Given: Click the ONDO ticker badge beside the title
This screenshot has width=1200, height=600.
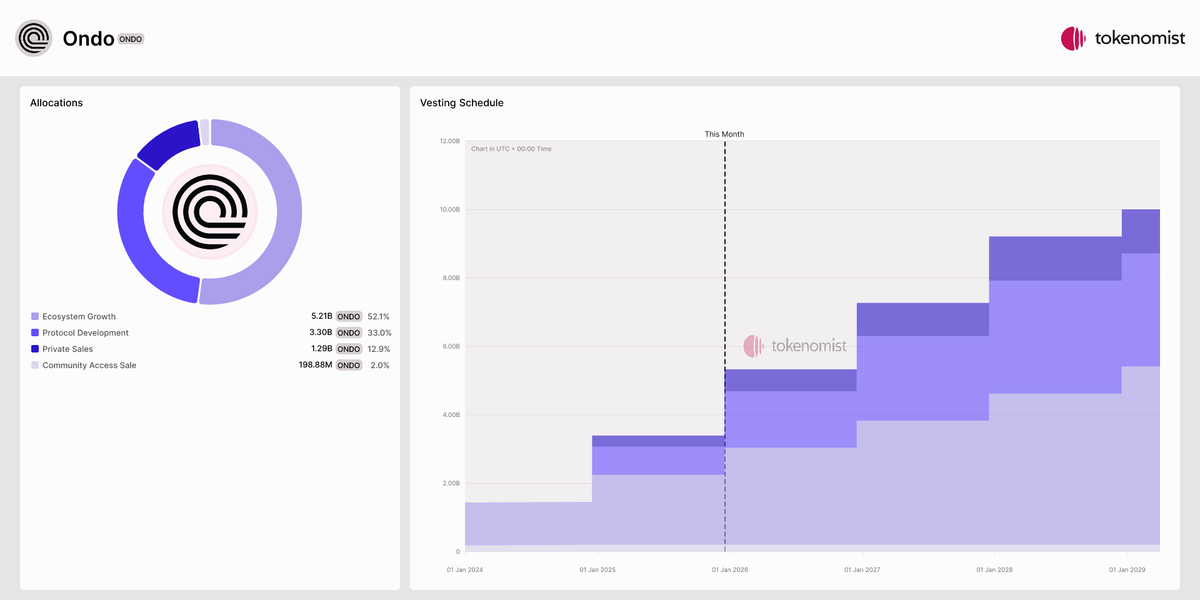Looking at the screenshot, I should (131, 39).
